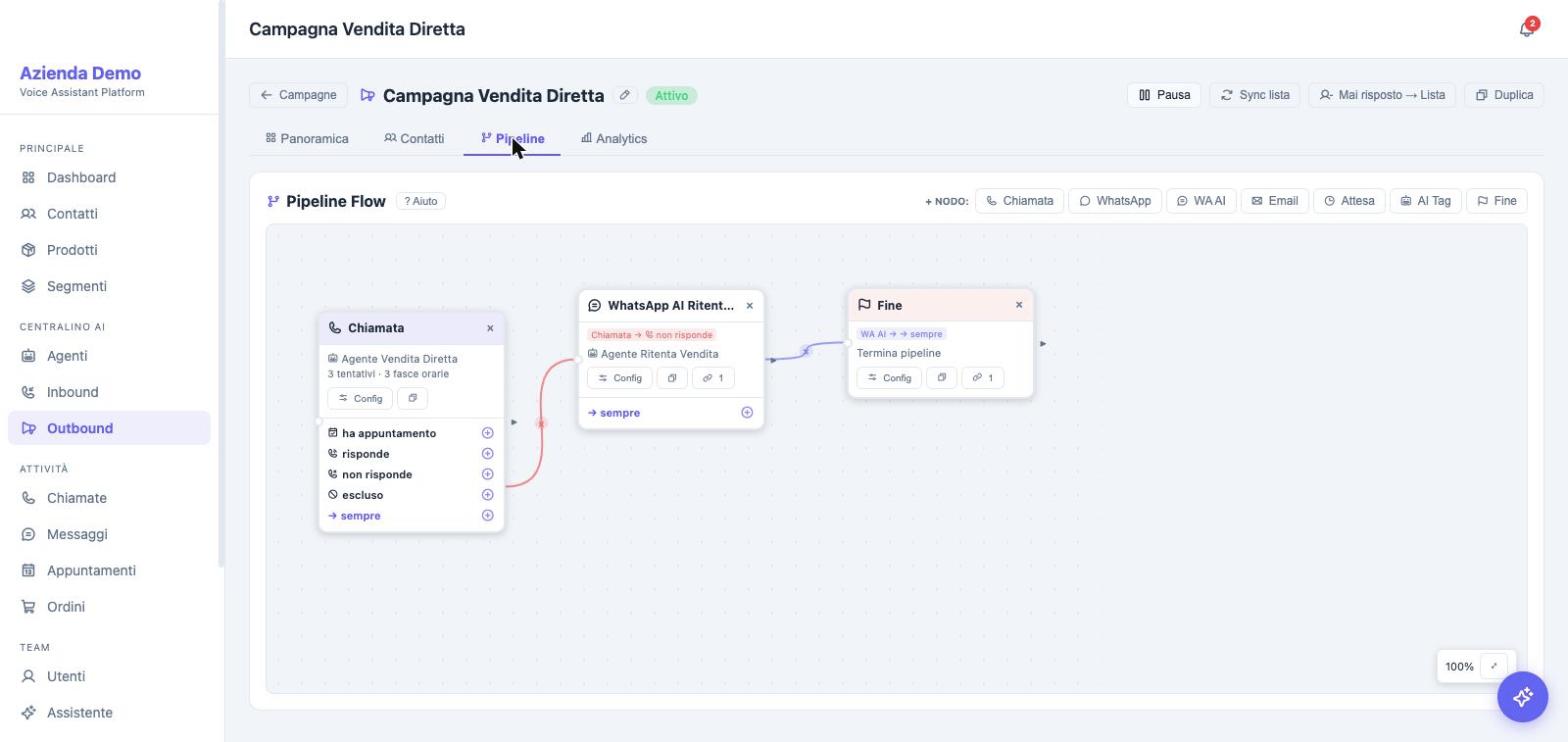1568x742 pixels.
Task: Close the Fine node
Action: point(1019,305)
